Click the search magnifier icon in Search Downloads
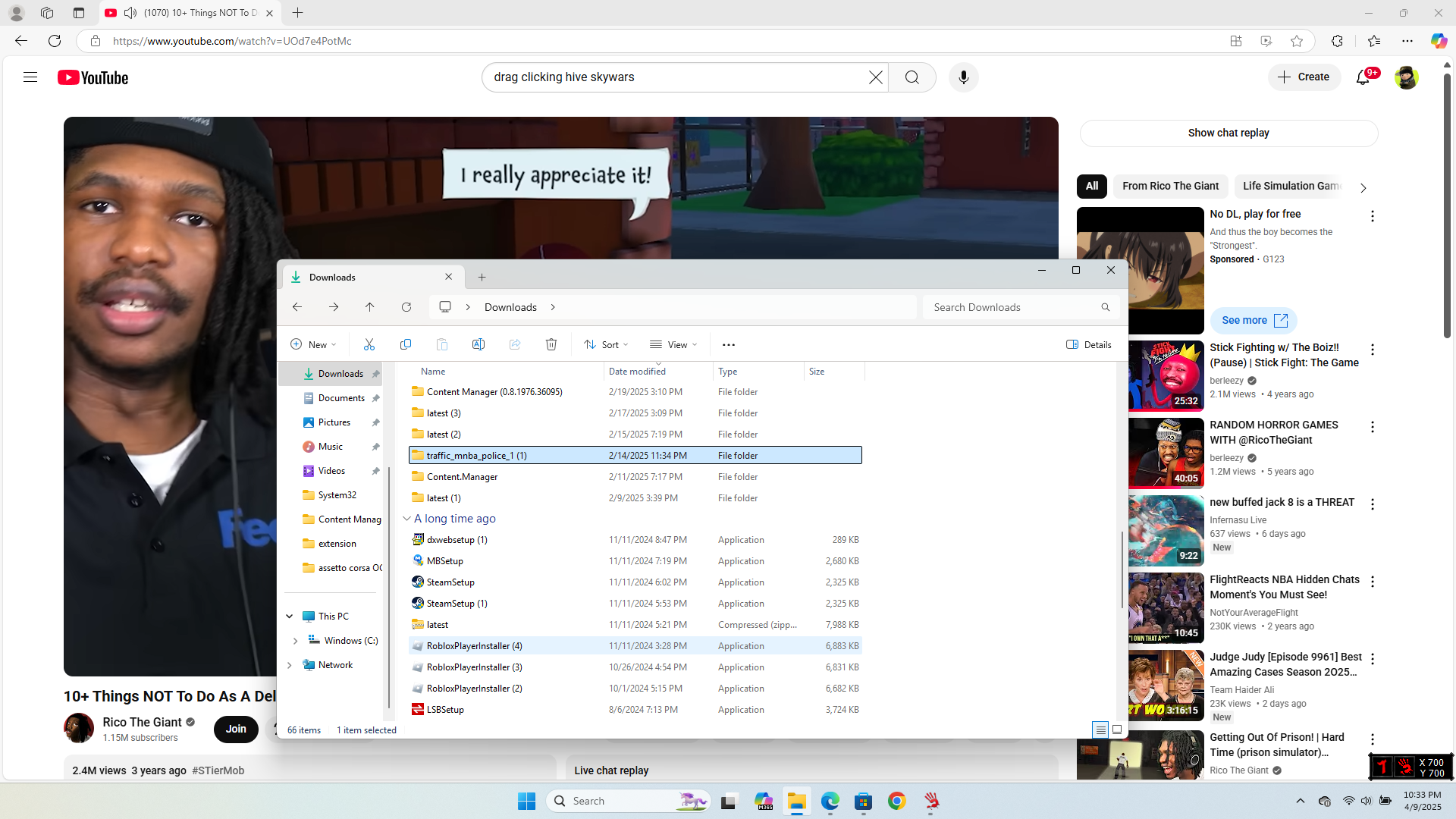Viewport: 1456px width, 819px height. click(x=1106, y=307)
